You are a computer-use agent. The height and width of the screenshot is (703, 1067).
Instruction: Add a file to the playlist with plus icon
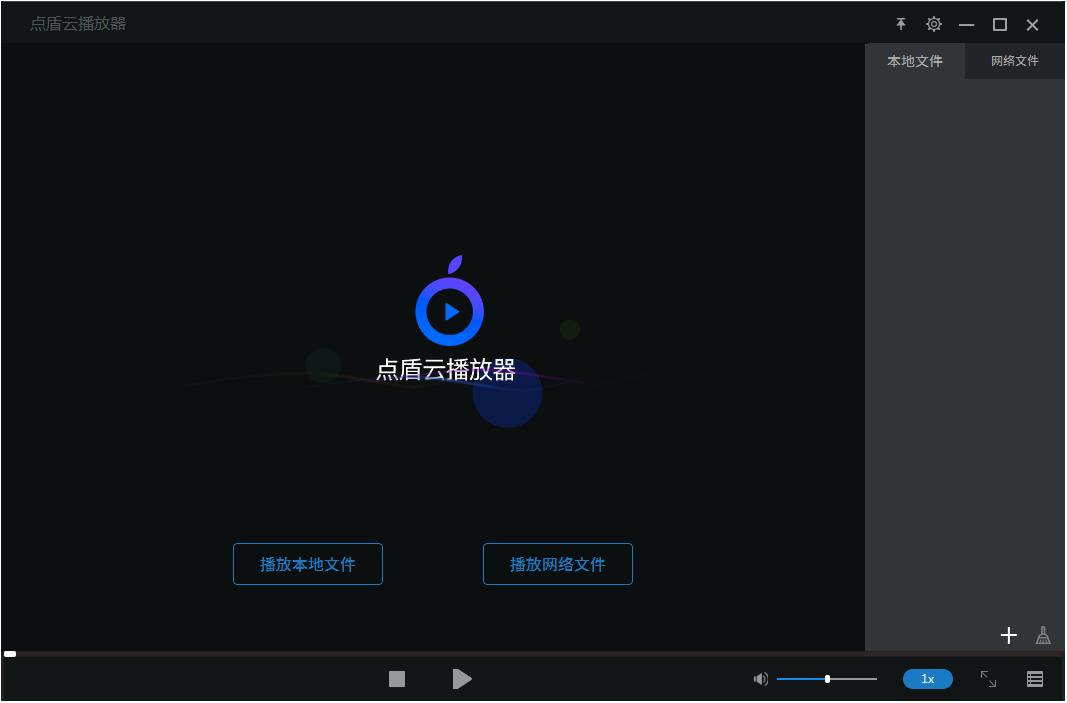point(1008,635)
